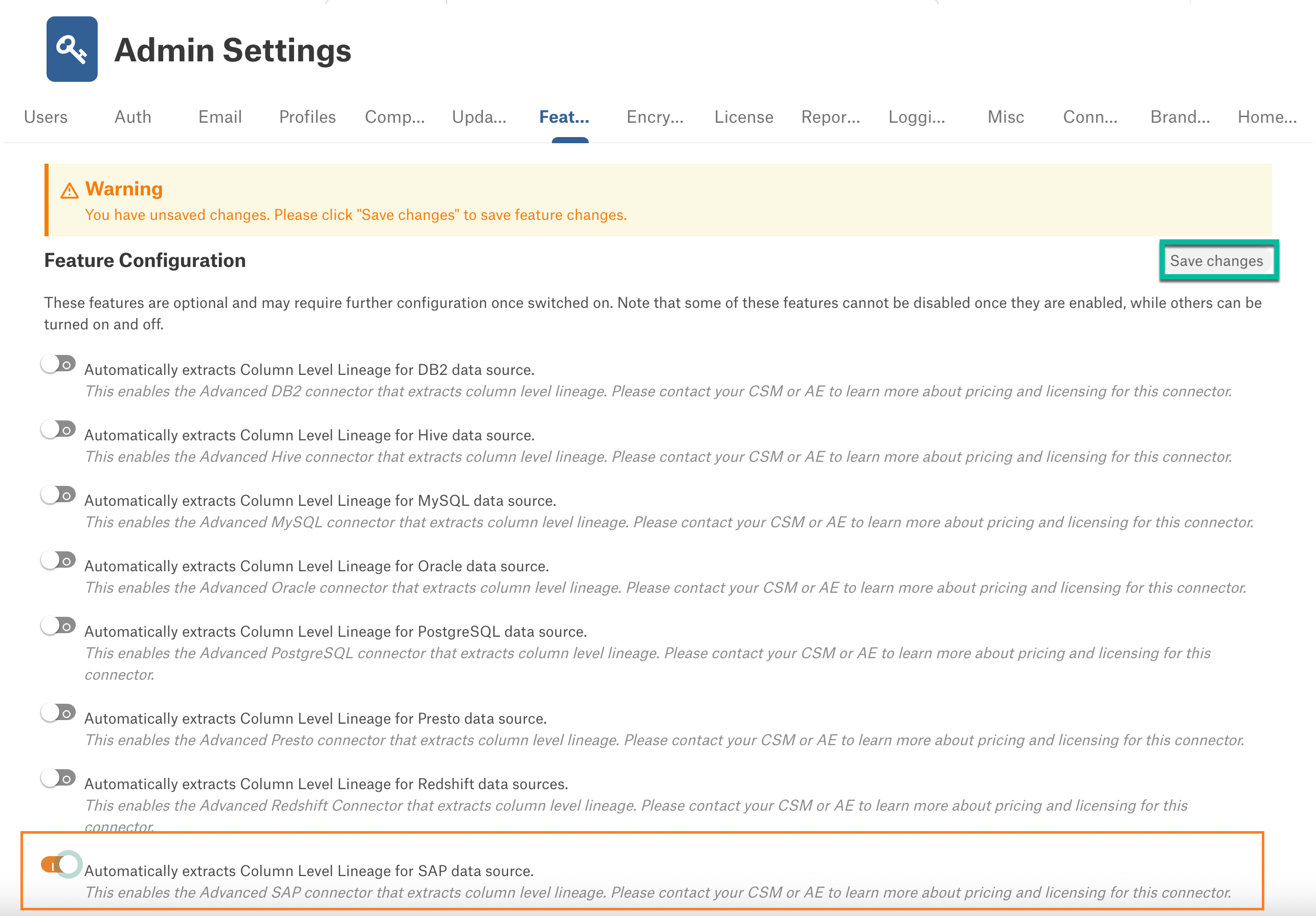Click the DB2 data source label
The image size is (1316, 916).
point(309,370)
